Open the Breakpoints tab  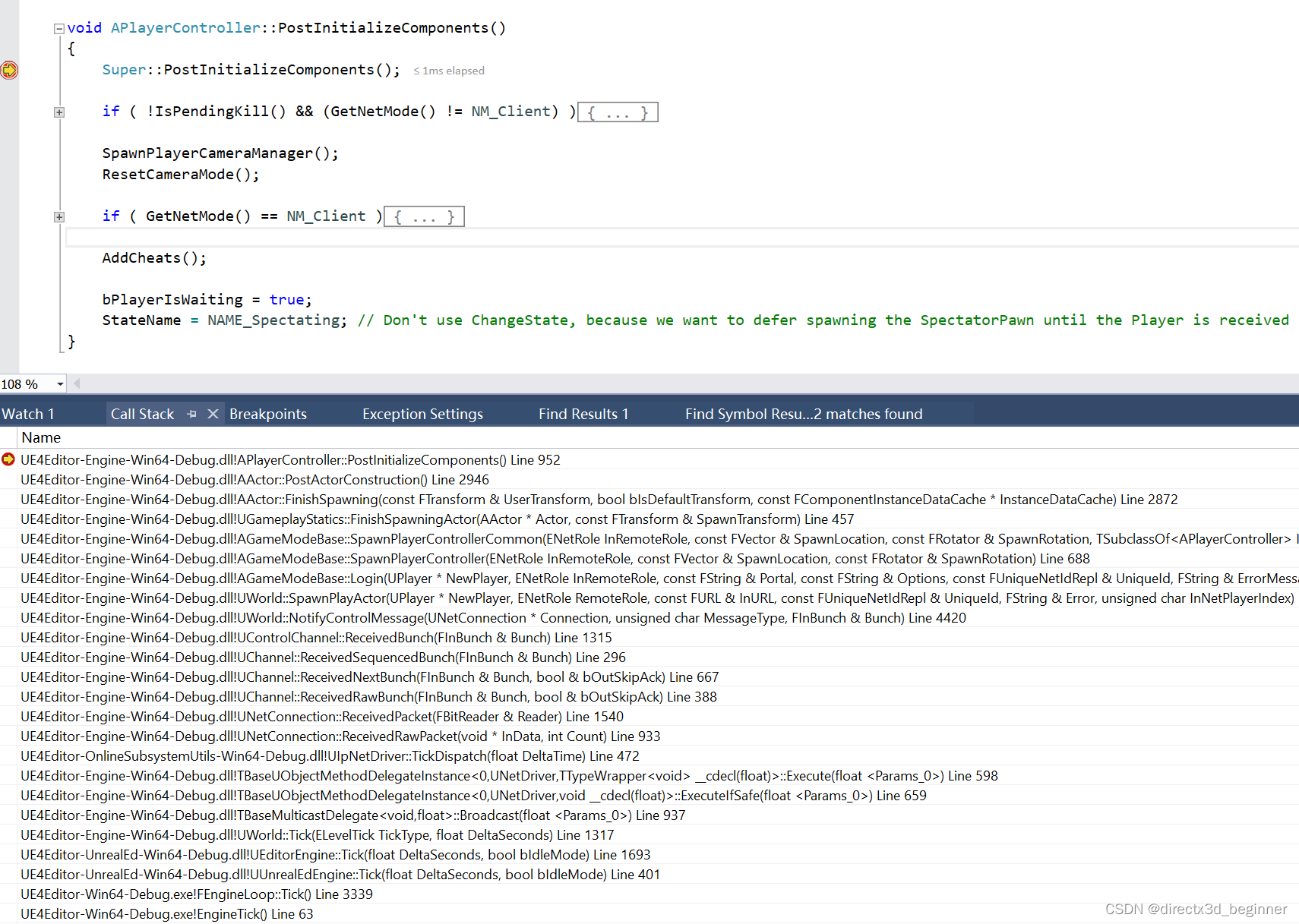coord(268,414)
